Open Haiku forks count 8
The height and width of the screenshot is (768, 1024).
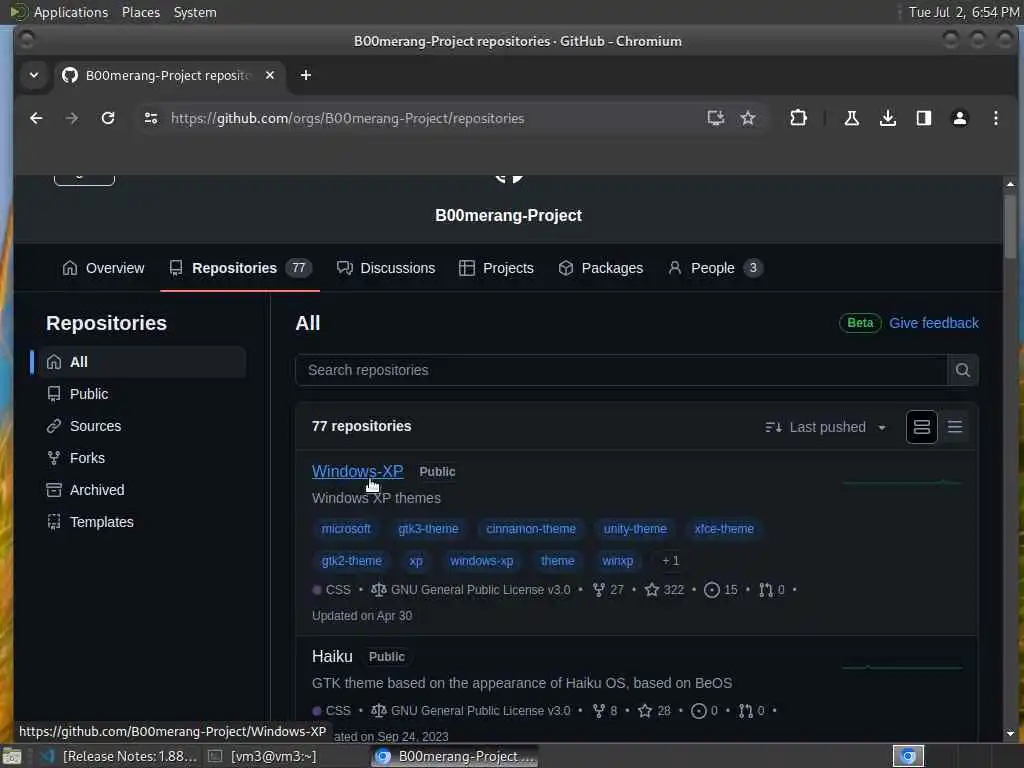coord(605,711)
